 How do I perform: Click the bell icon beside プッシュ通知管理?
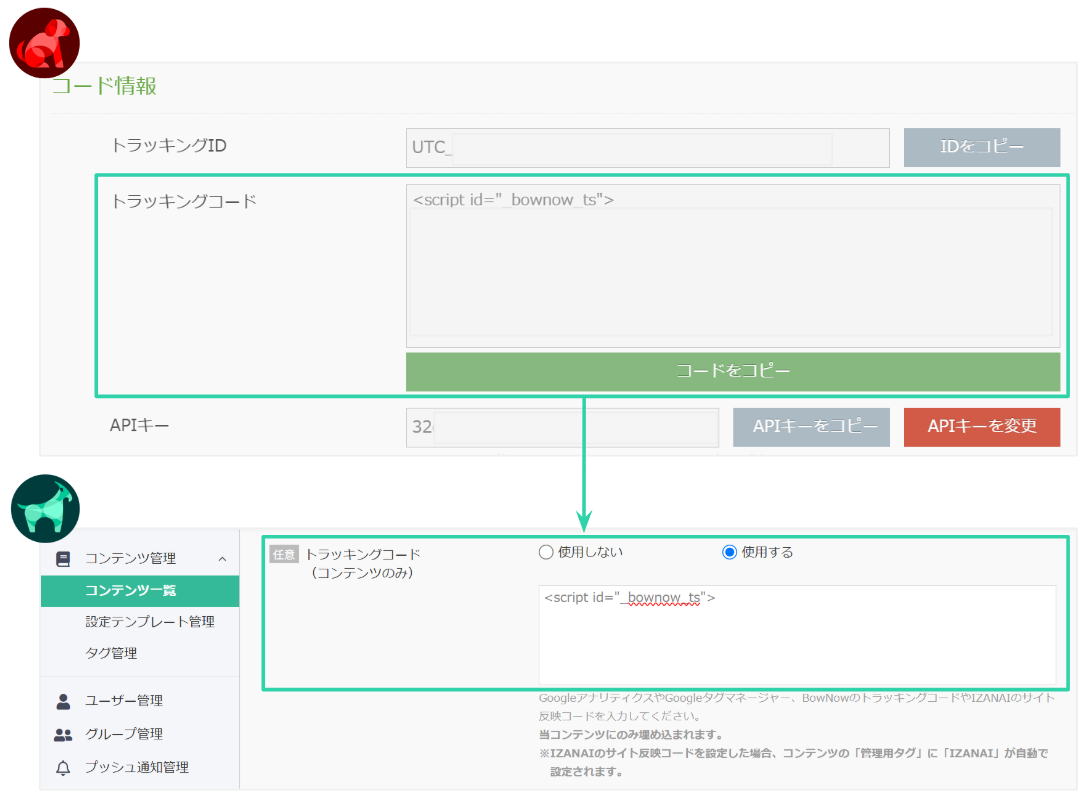63,768
